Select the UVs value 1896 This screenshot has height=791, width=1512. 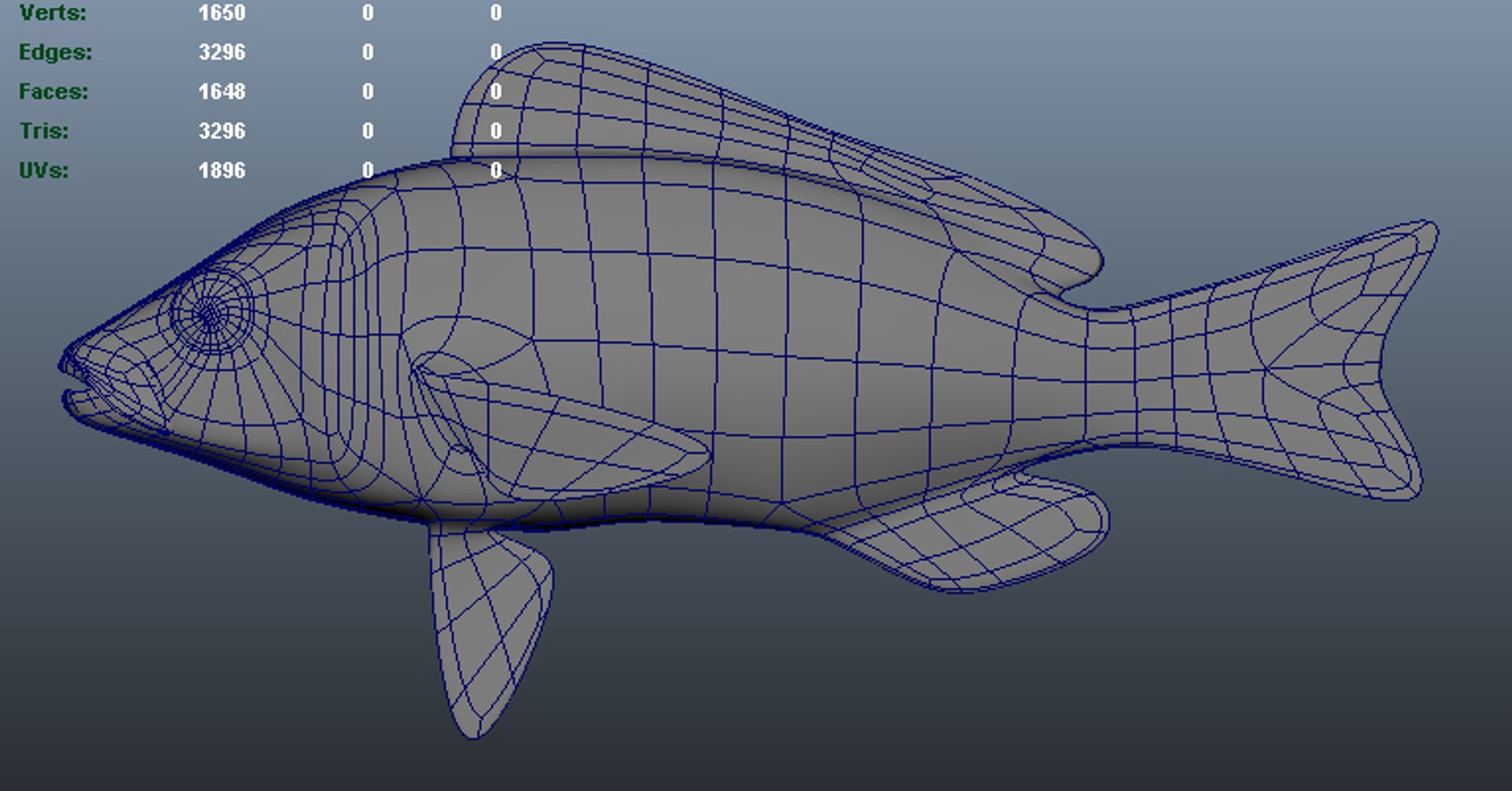click(x=222, y=170)
